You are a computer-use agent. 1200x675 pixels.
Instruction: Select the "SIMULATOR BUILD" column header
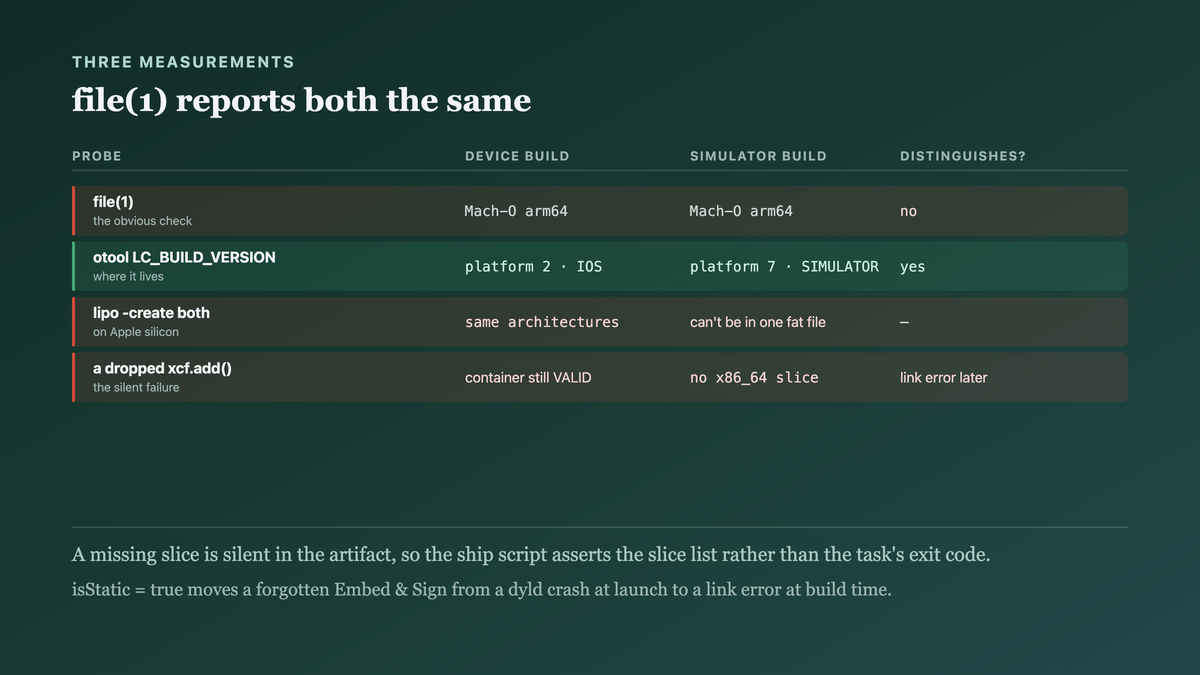click(758, 156)
